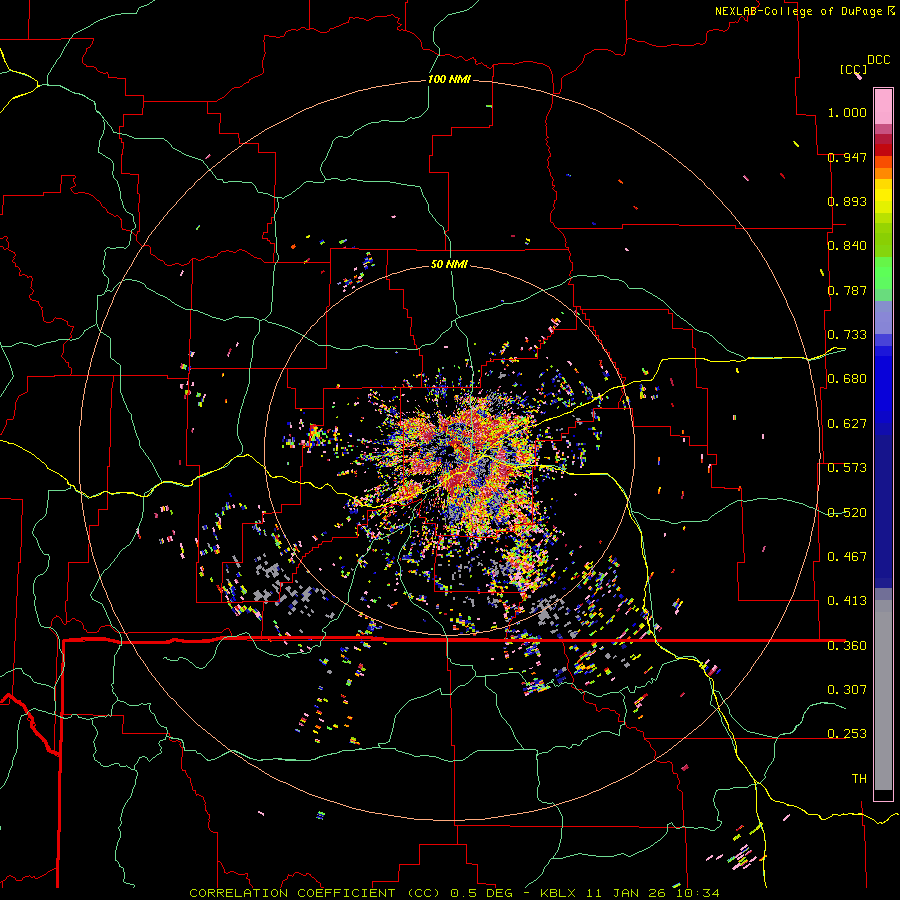This screenshot has width=900, height=900.
Task: Click the 1.000 value on the color scale
Action: pyautogui.click(x=847, y=112)
